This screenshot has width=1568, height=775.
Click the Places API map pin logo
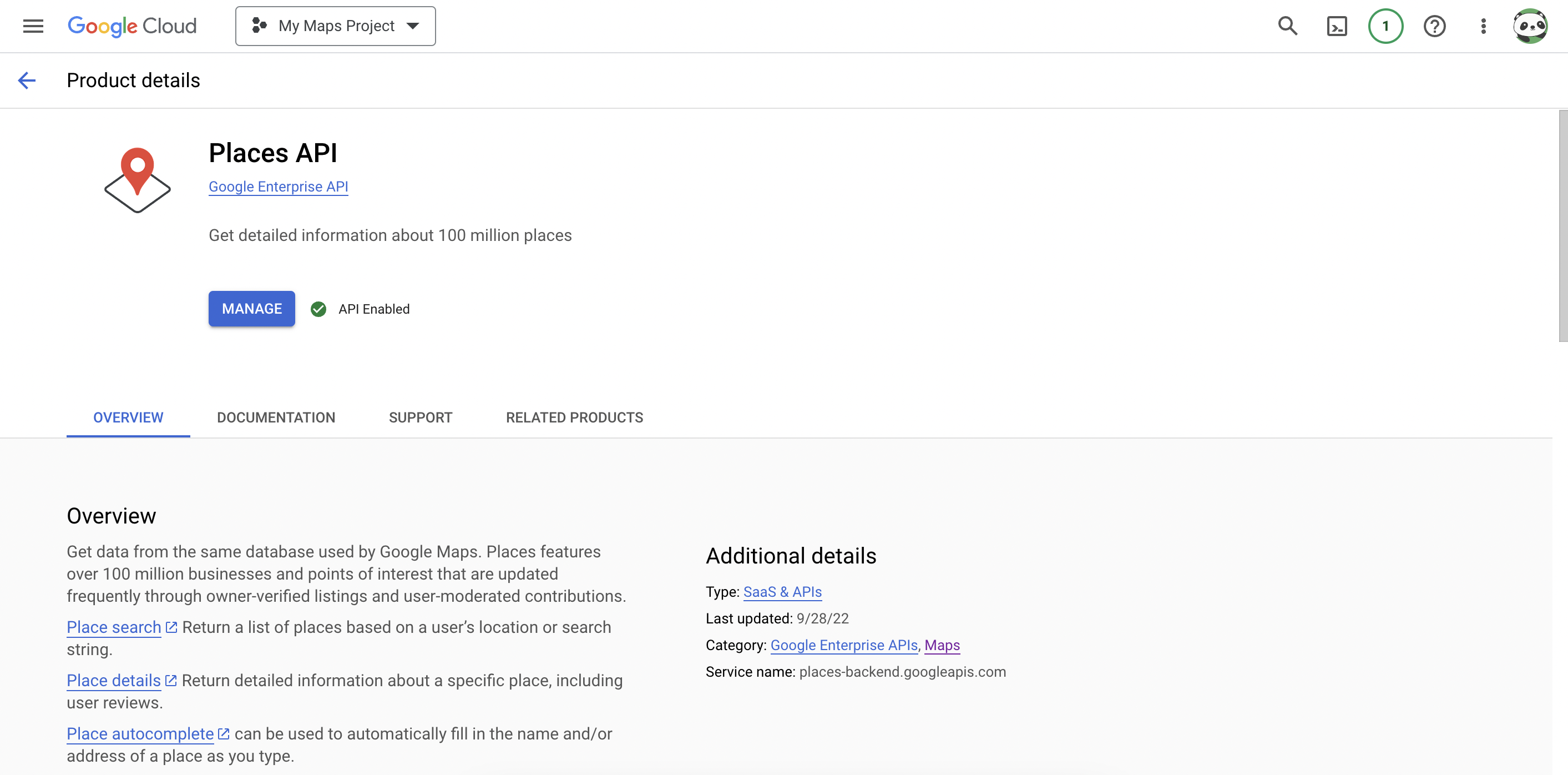point(138,180)
